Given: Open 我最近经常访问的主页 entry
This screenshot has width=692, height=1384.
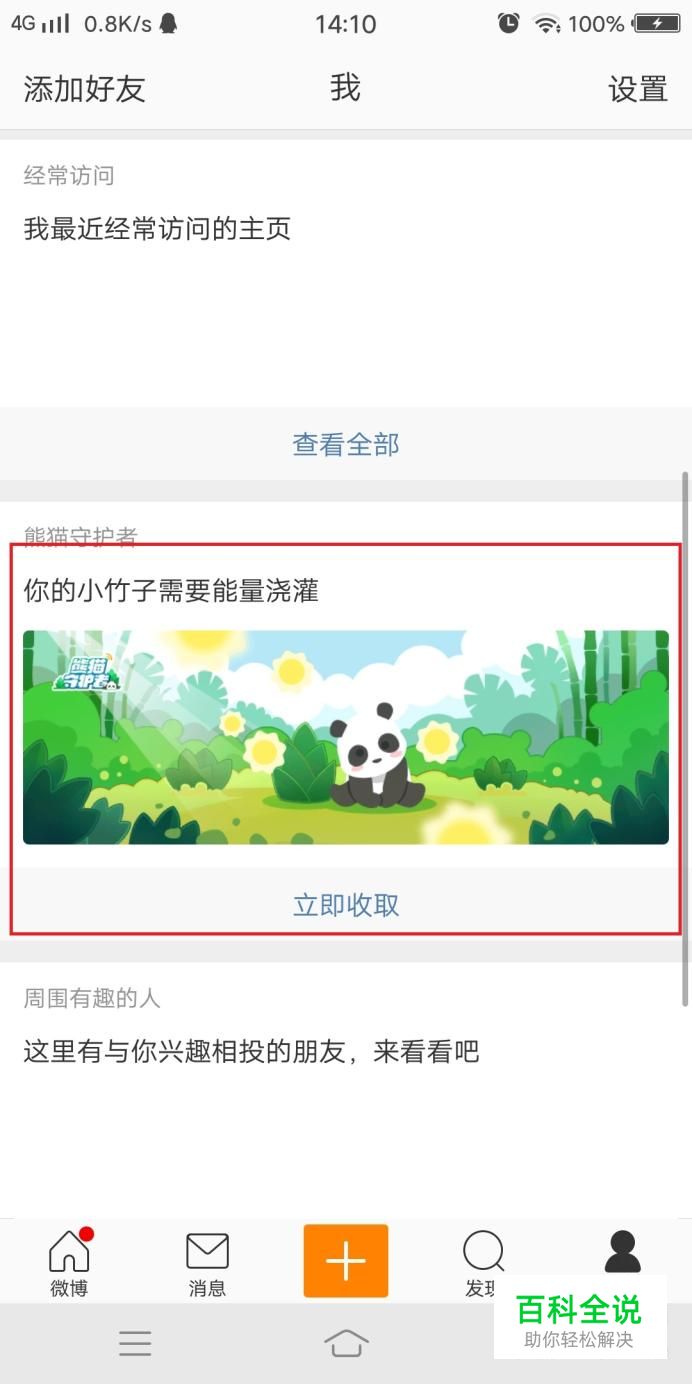Looking at the screenshot, I should (157, 229).
